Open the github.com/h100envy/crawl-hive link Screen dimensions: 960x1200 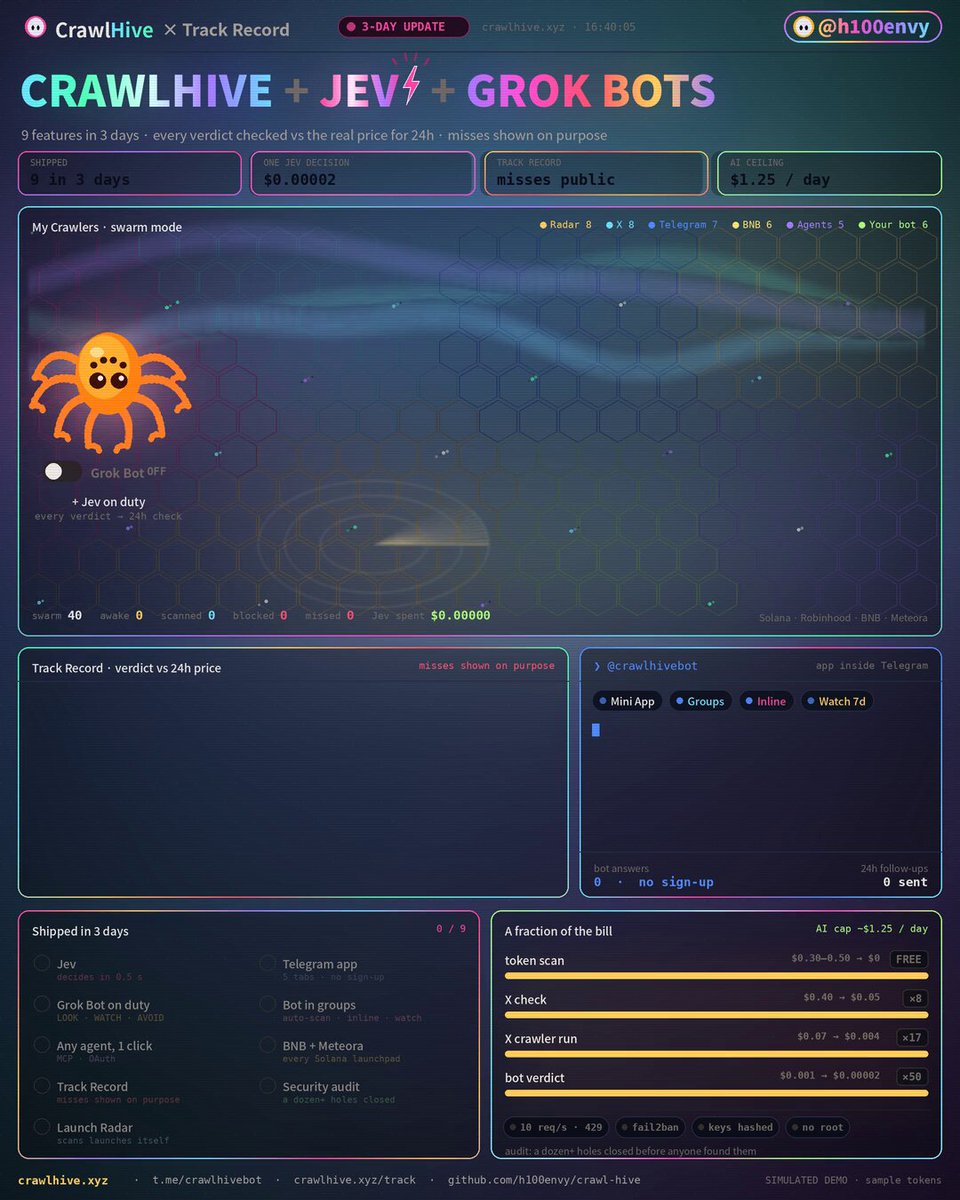coord(543,1180)
